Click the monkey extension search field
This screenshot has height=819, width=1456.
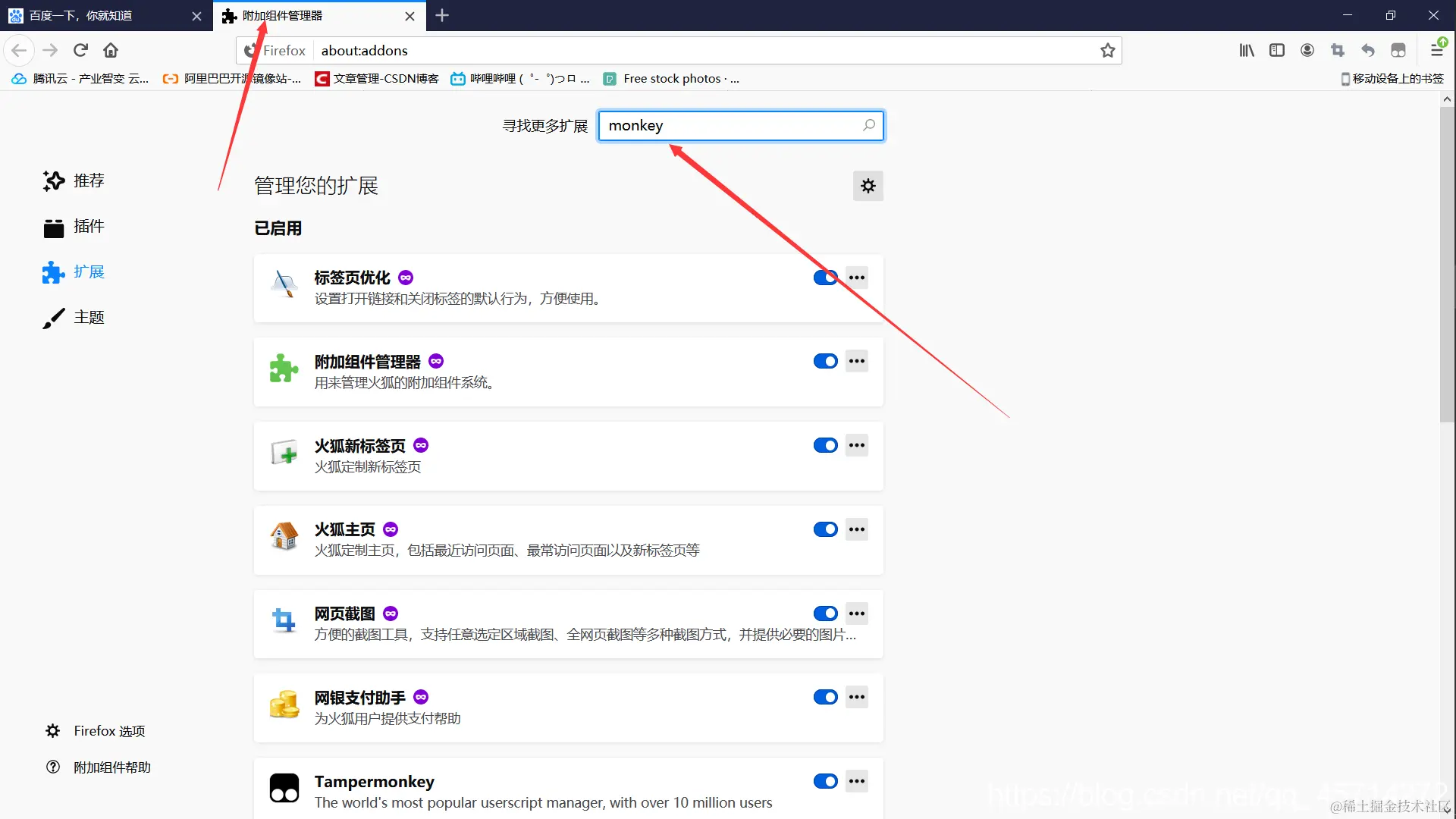pos(728,126)
